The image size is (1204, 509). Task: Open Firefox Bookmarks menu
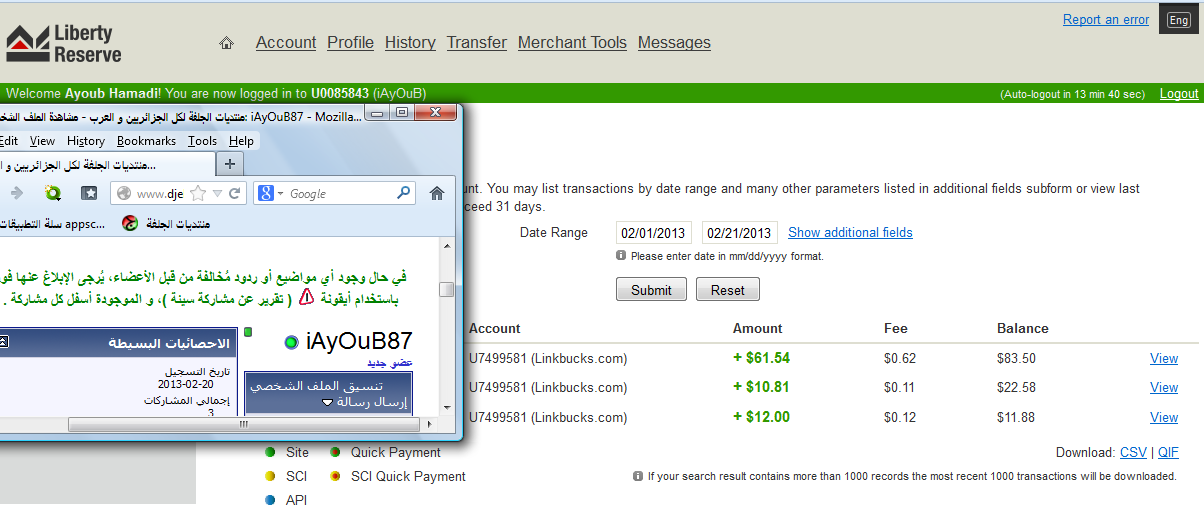coord(146,141)
